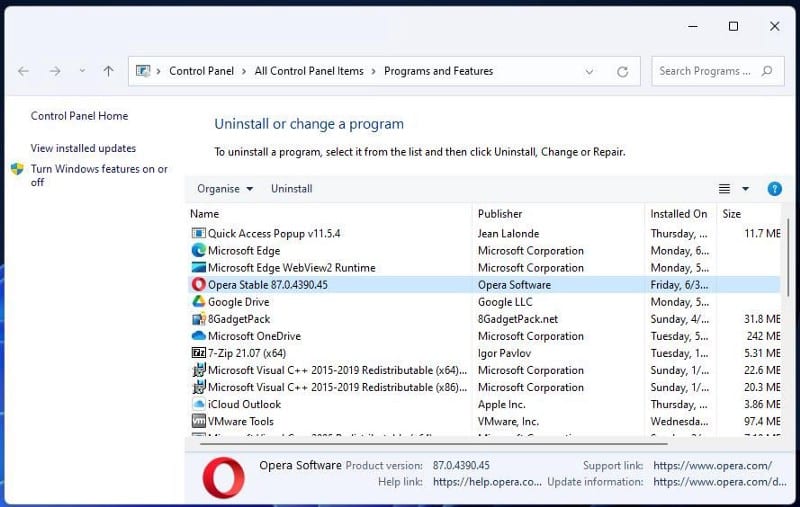This screenshot has width=800, height=507.
Task: Select Microsoft OneDrive program name
Action: (254, 336)
